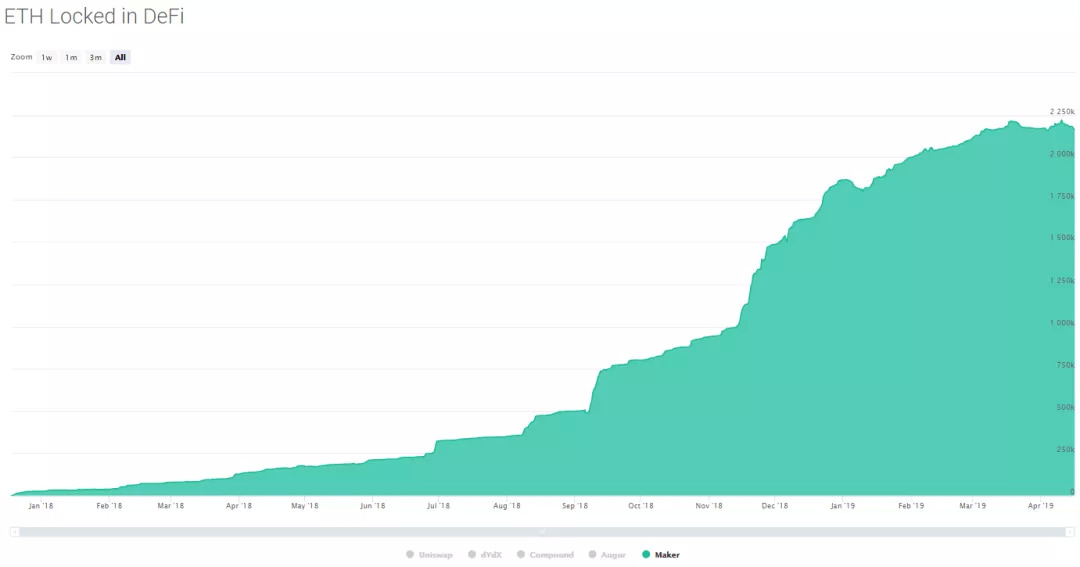Show the Compound series via legend label

[x=551, y=554]
